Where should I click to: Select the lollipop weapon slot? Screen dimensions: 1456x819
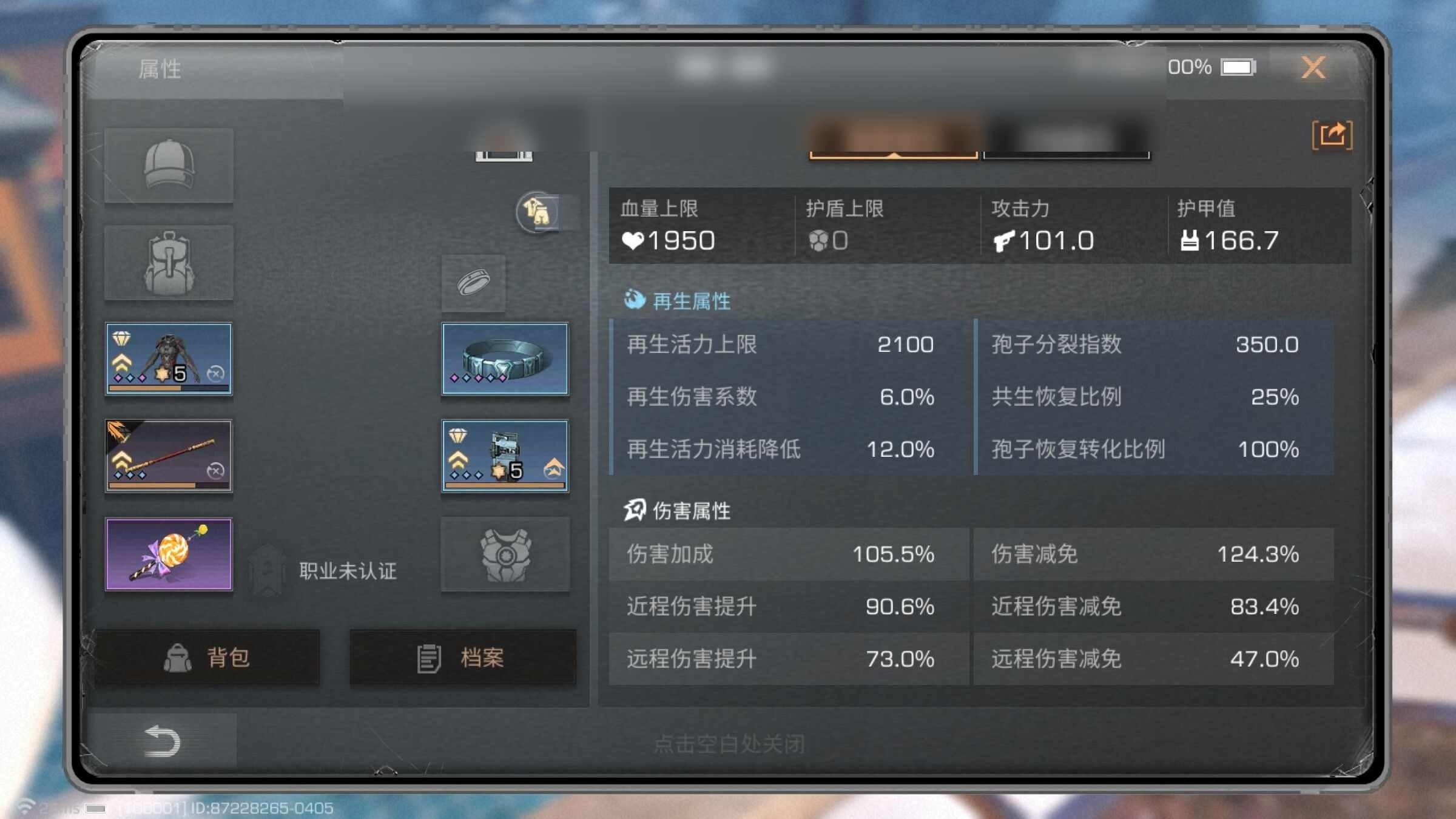point(169,554)
